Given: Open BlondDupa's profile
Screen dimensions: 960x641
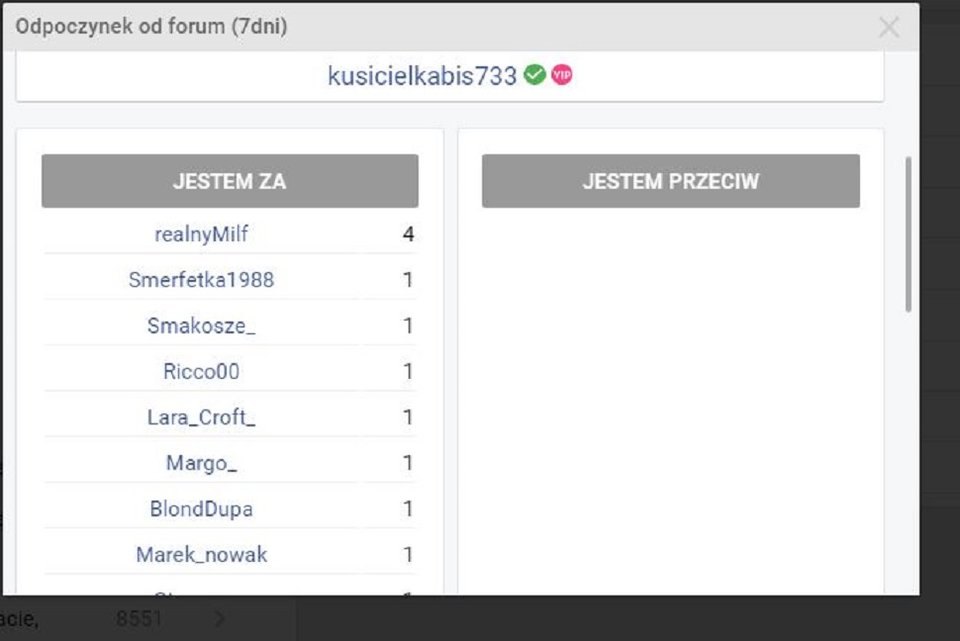Looking at the screenshot, I should (200, 508).
